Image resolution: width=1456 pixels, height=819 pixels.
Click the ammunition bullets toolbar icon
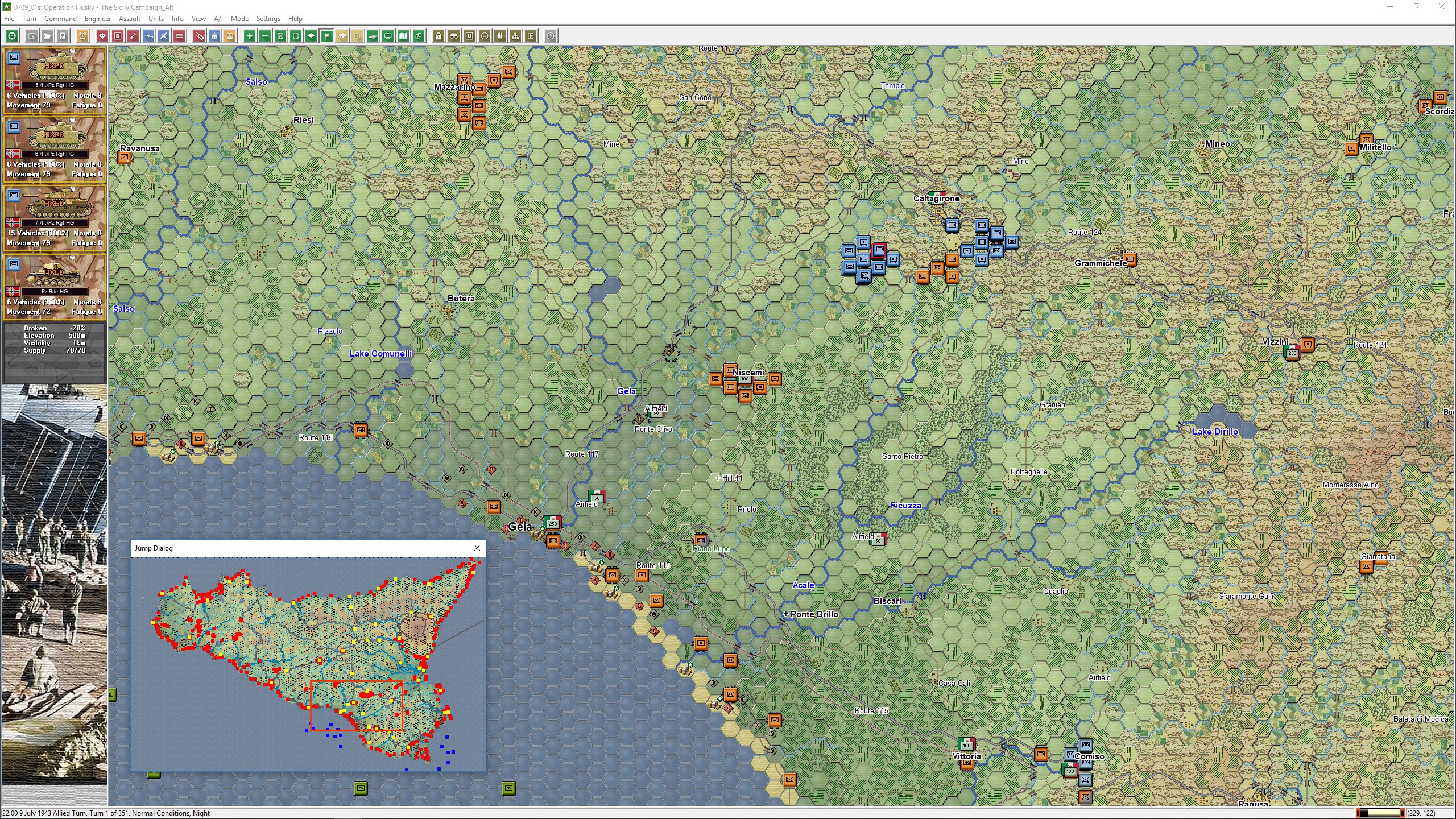500,36
